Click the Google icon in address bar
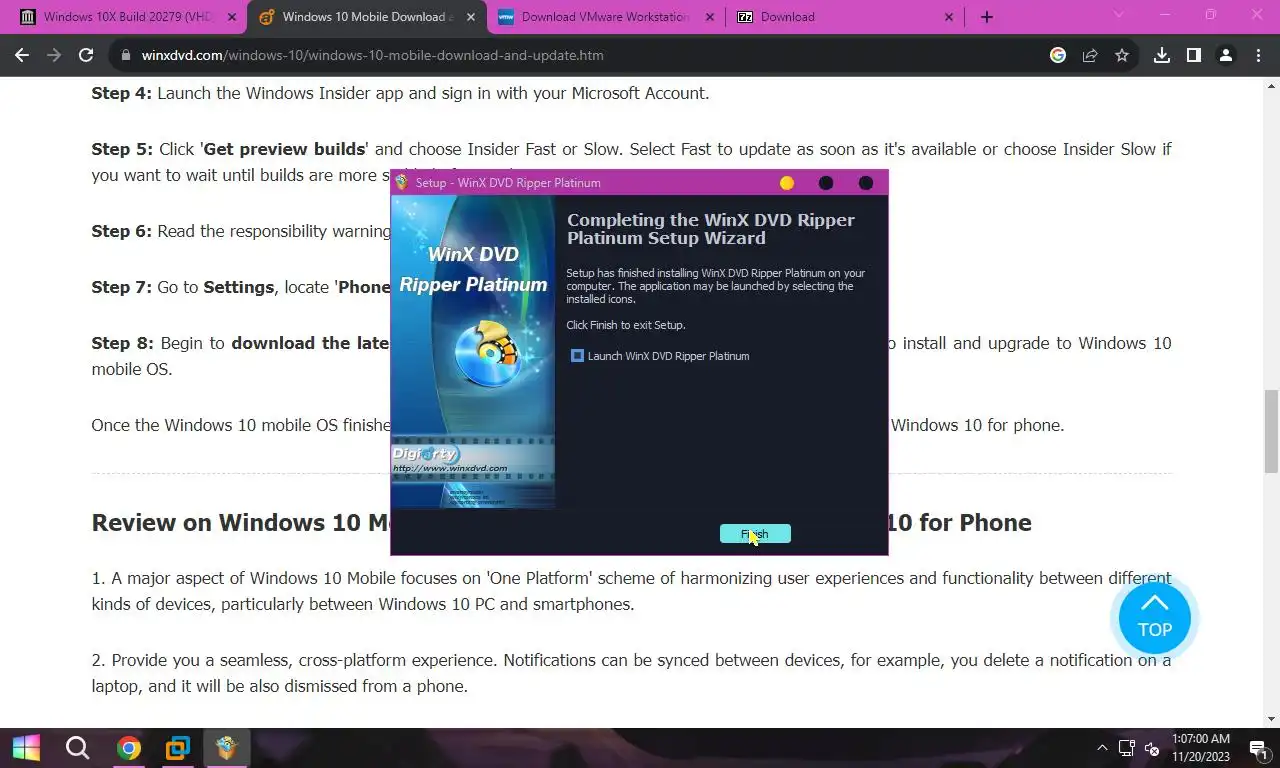 [x=1058, y=55]
